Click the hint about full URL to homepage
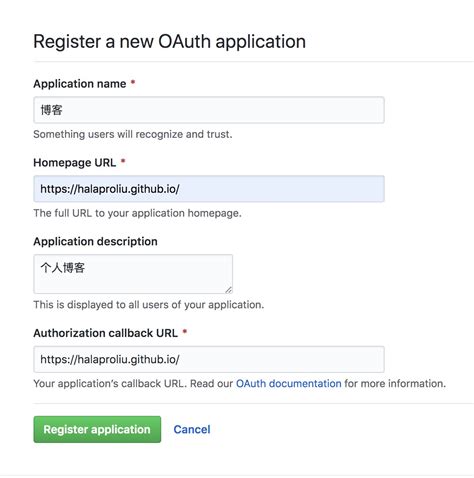The width and height of the screenshot is (474, 478). coord(137,213)
